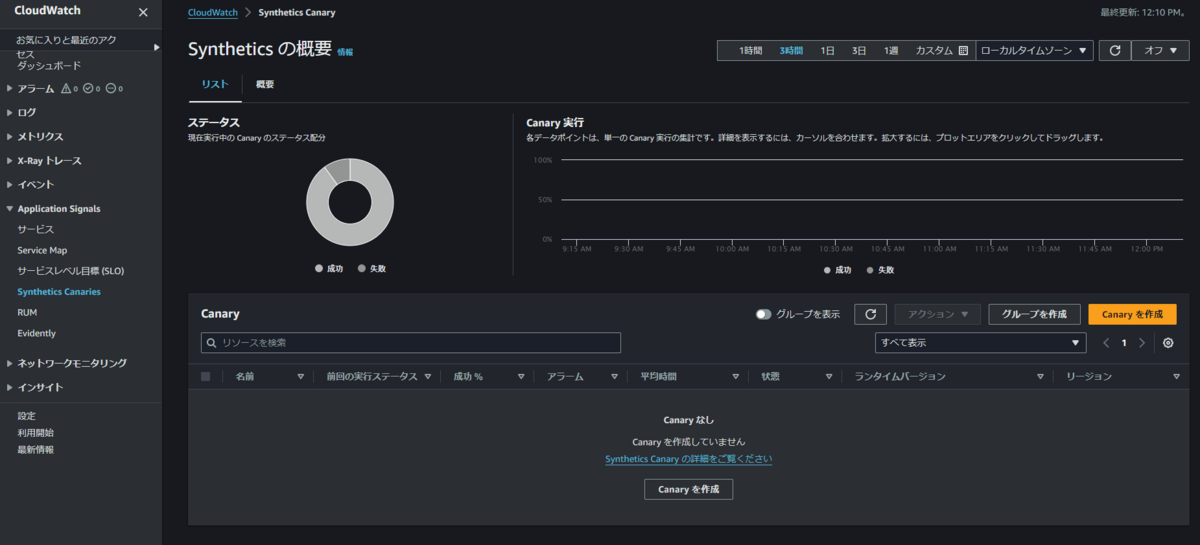Screen dimensions: 1200x545
Task: Sort by 成功 % column
Action: [x=521, y=377]
